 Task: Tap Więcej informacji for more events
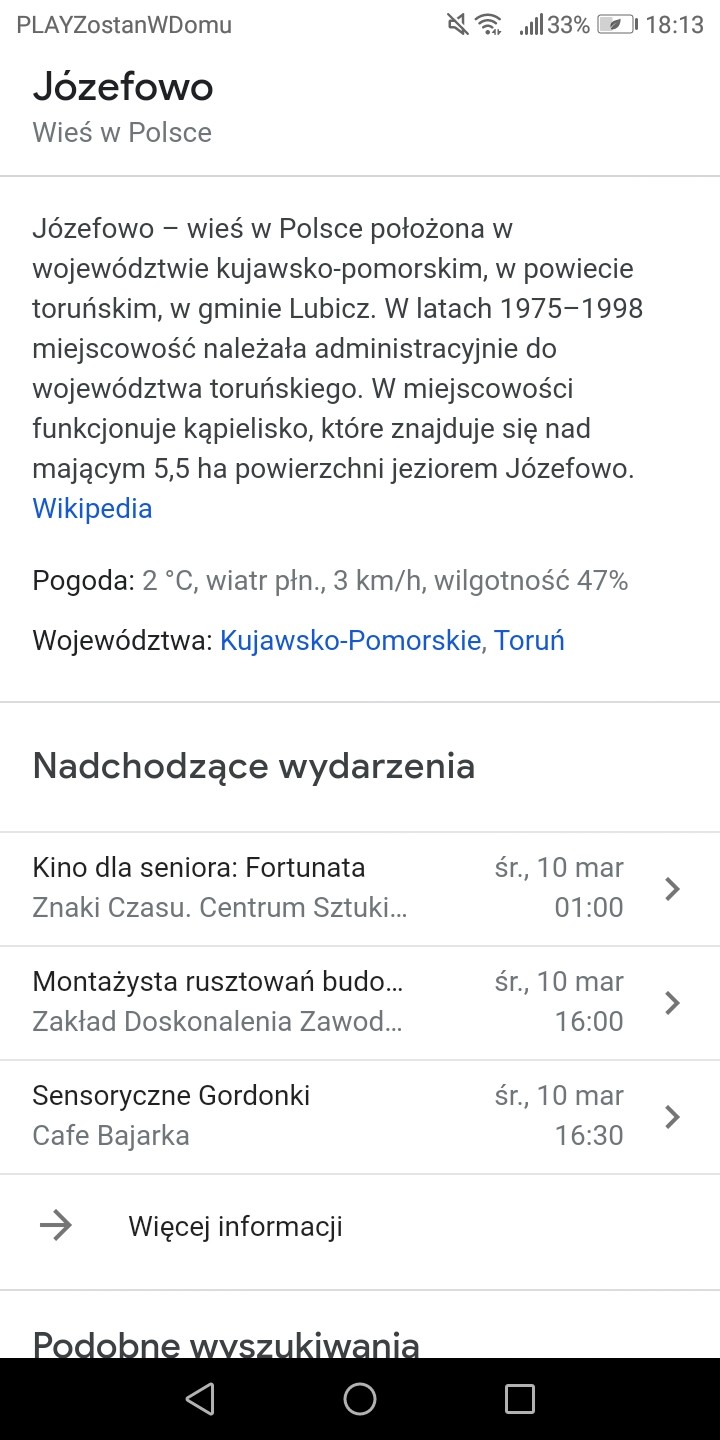pos(235,1226)
